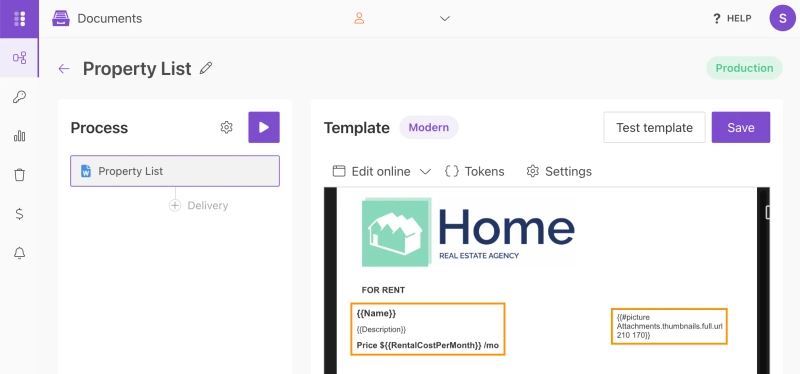
Task: Click the Process panel heading
Action: click(x=99, y=128)
